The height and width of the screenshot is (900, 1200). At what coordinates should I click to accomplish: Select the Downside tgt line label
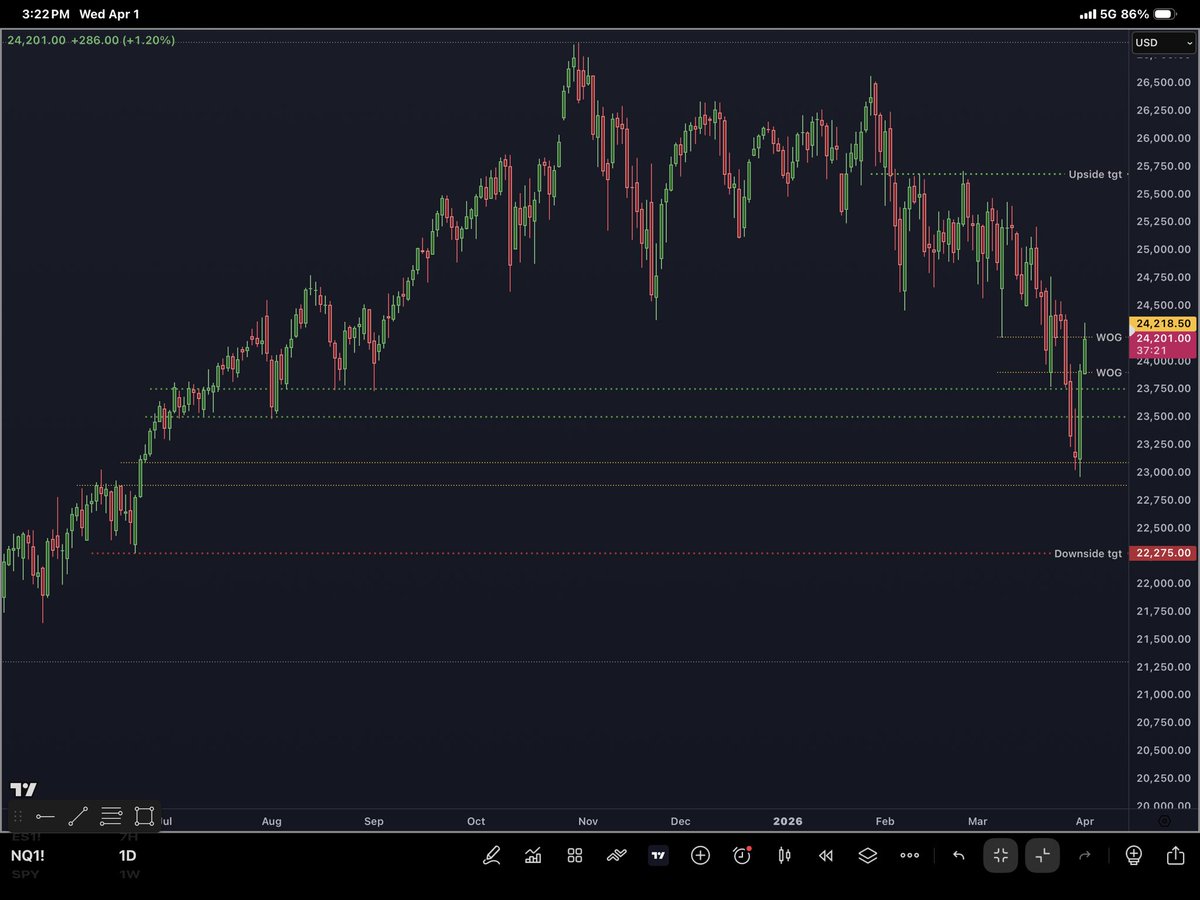coord(1088,553)
